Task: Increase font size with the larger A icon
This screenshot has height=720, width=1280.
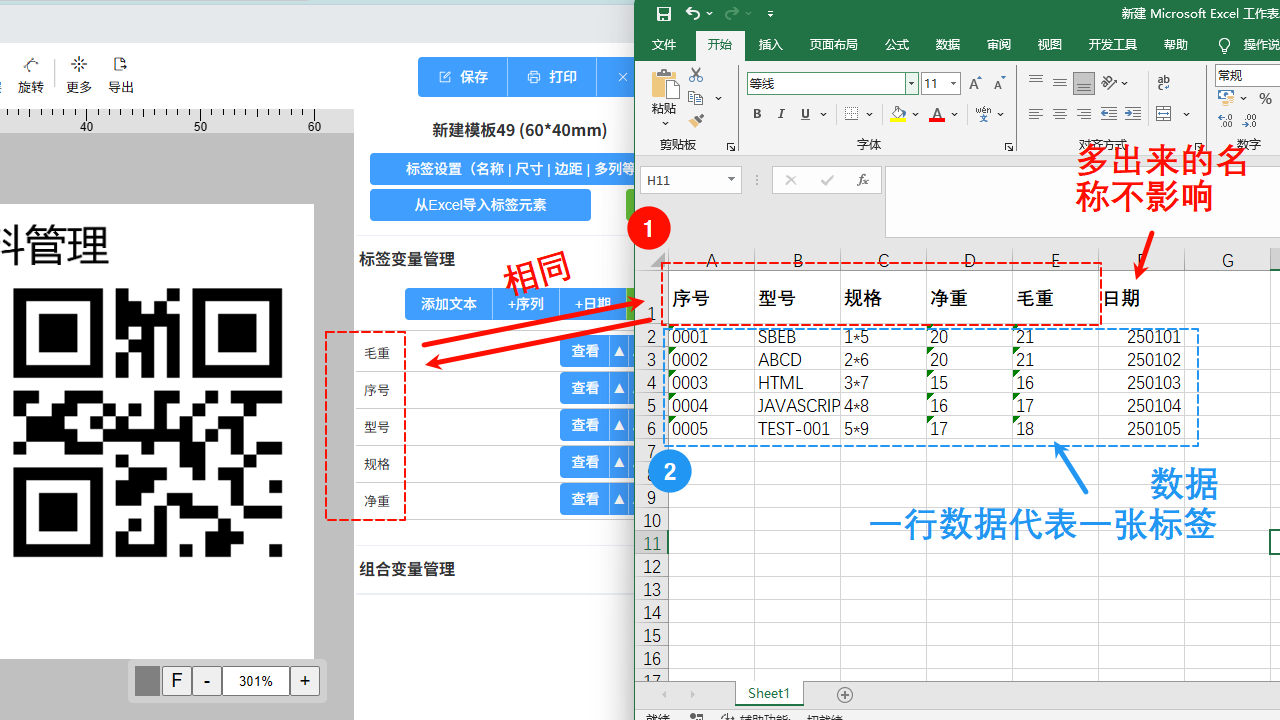Action: coord(975,84)
